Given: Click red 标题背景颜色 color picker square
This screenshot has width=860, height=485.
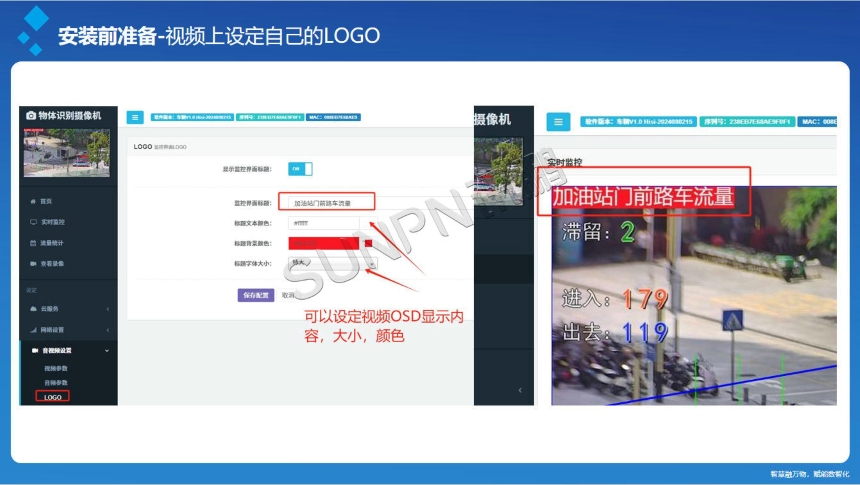Looking at the screenshot, I should point(368,243).
